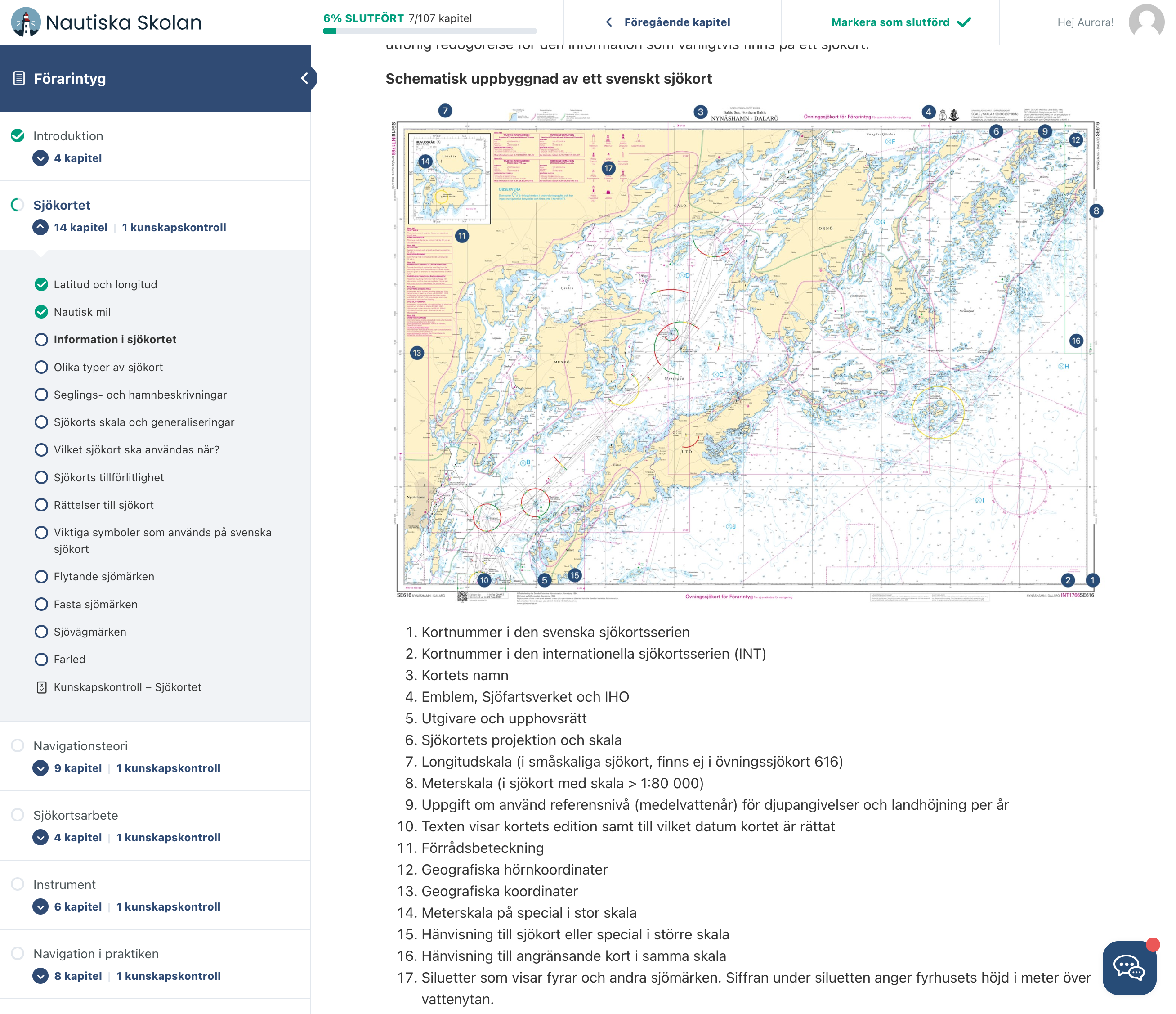
Task: Click the course progress bar
Action: tap(429, 31)
